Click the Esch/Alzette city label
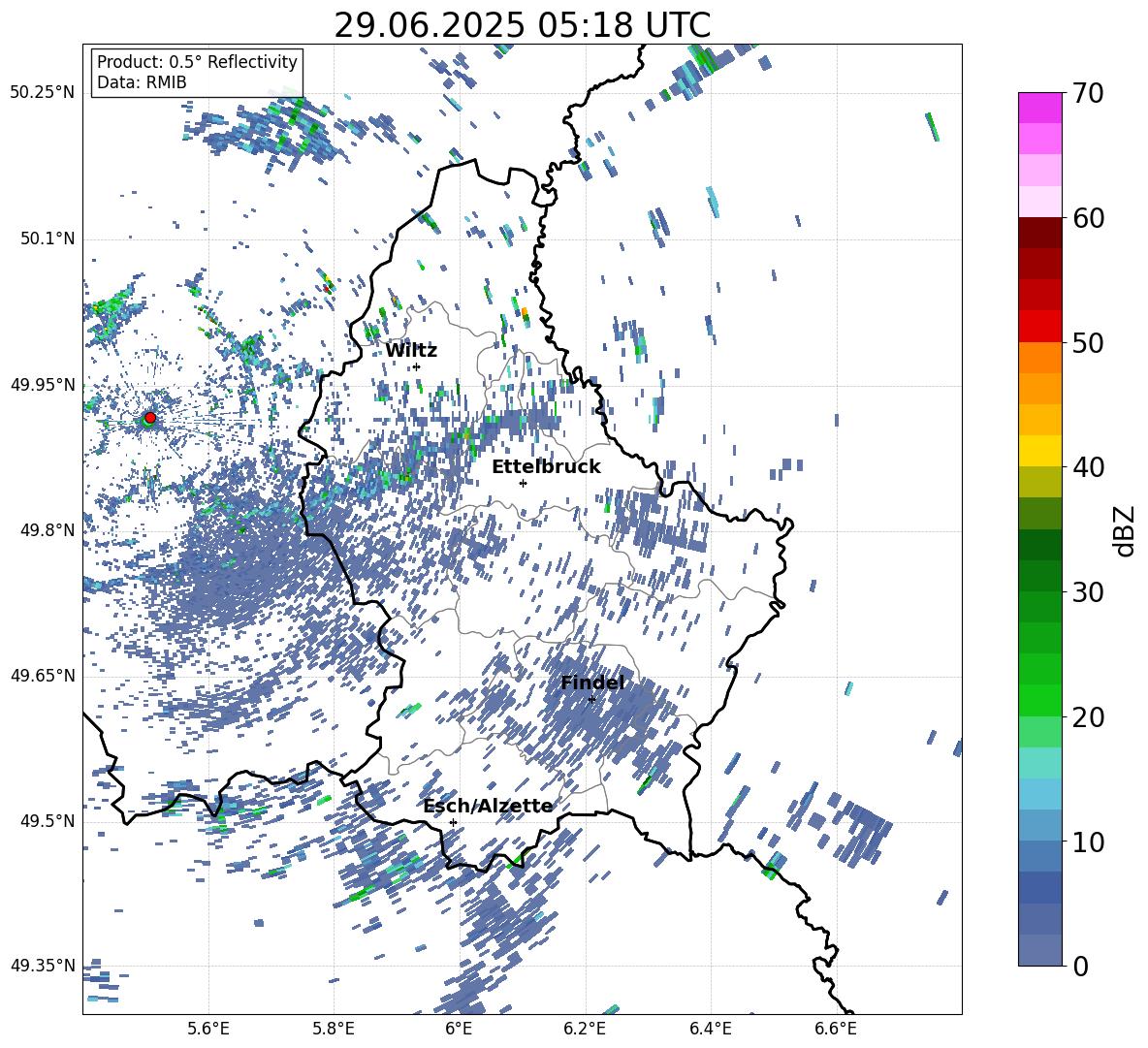This screenshot has width=1148, height=1048. (x=489, y=807)
